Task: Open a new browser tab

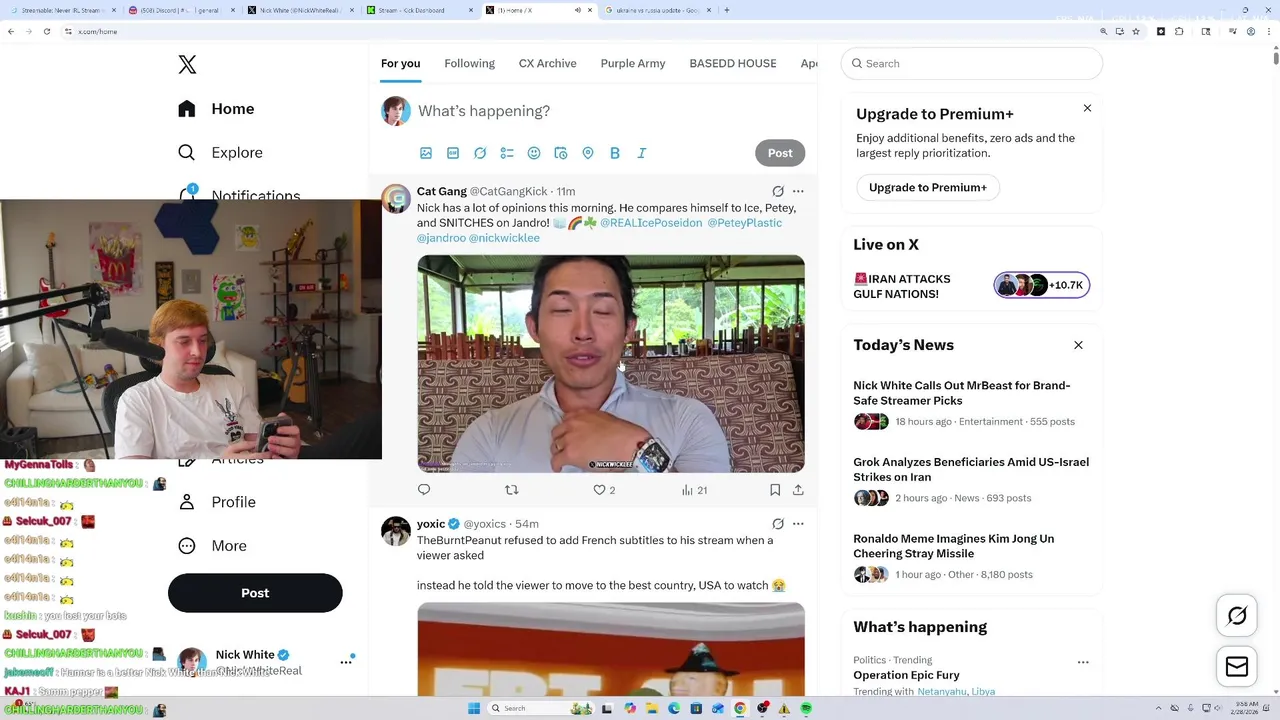Action: pos(727,10)
